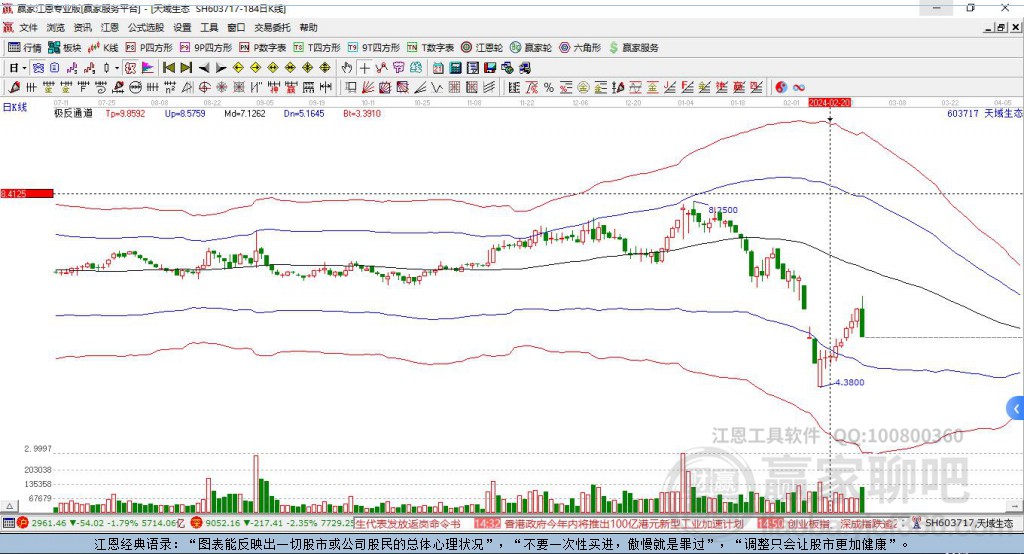Expand the candlestick style dropdown arrow
The image size is (1024, 554).
(x=117, y=68)
